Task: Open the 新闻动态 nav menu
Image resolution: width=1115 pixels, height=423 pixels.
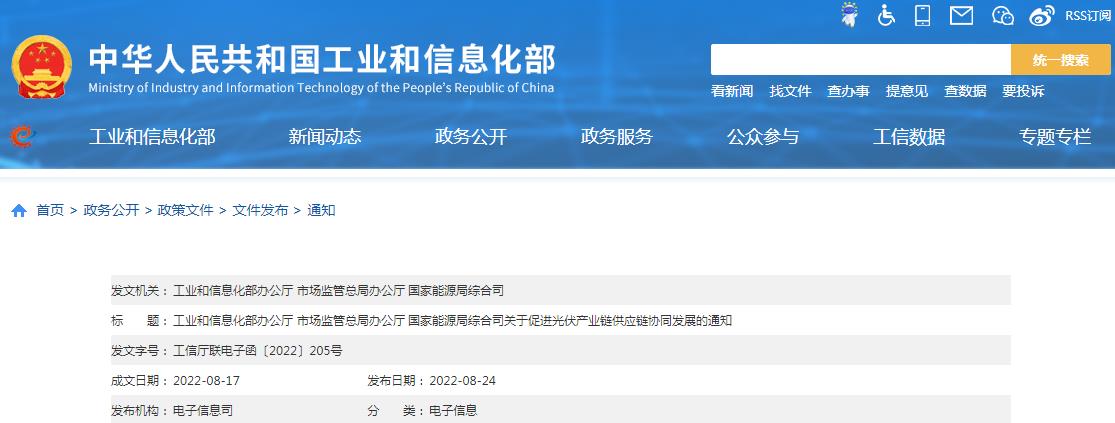Action: tap(325, 136)
